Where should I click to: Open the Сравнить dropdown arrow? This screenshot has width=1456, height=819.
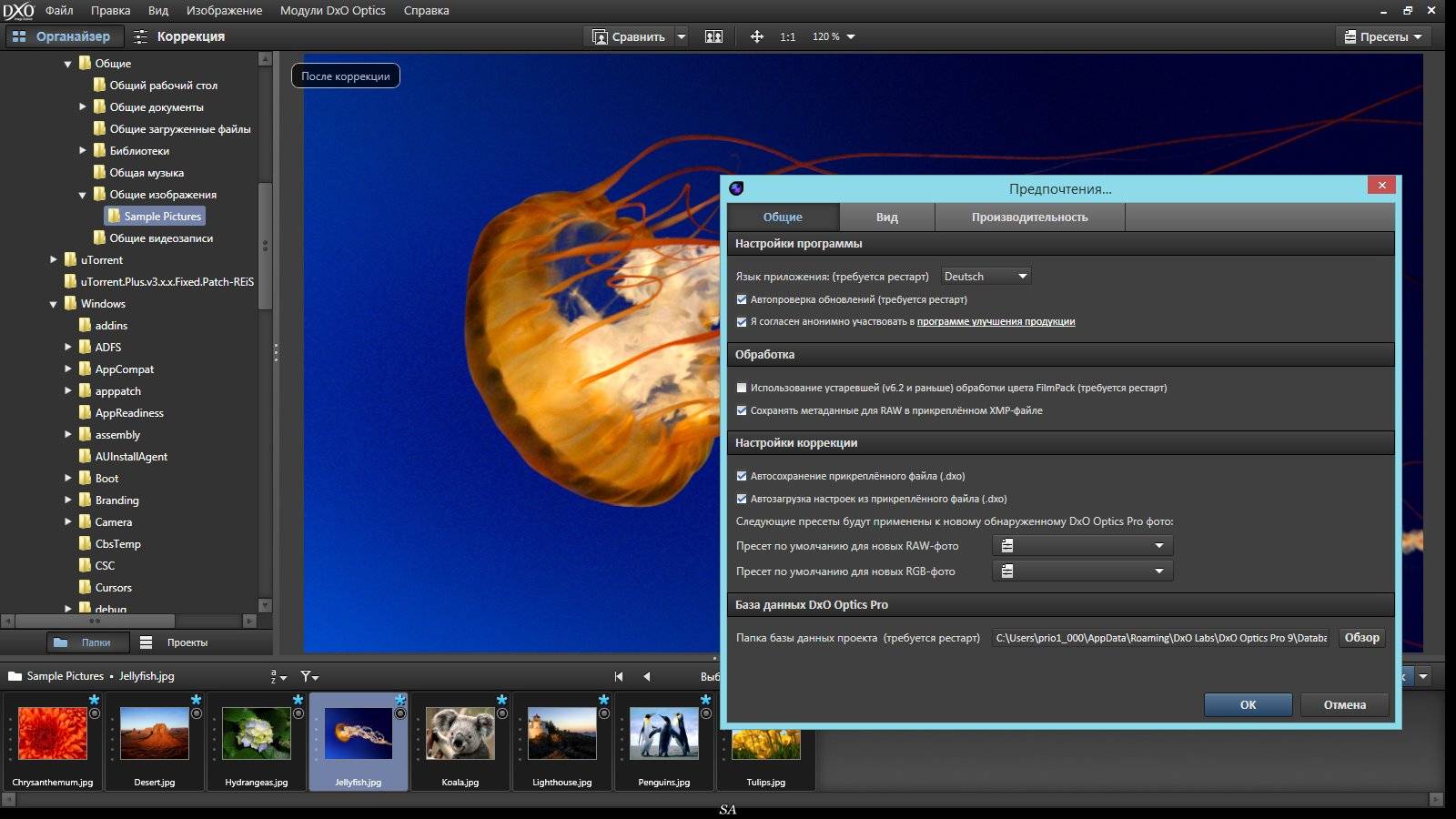(x=682, y=36)
